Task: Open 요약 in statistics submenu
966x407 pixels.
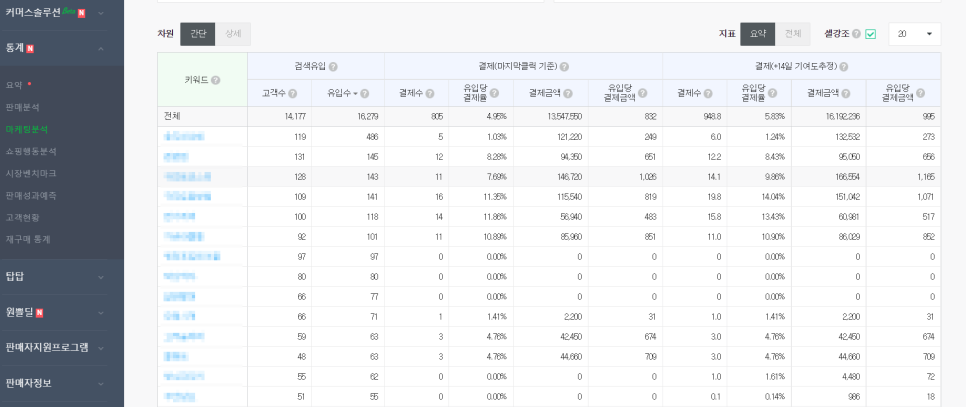Action: point(14,85)
